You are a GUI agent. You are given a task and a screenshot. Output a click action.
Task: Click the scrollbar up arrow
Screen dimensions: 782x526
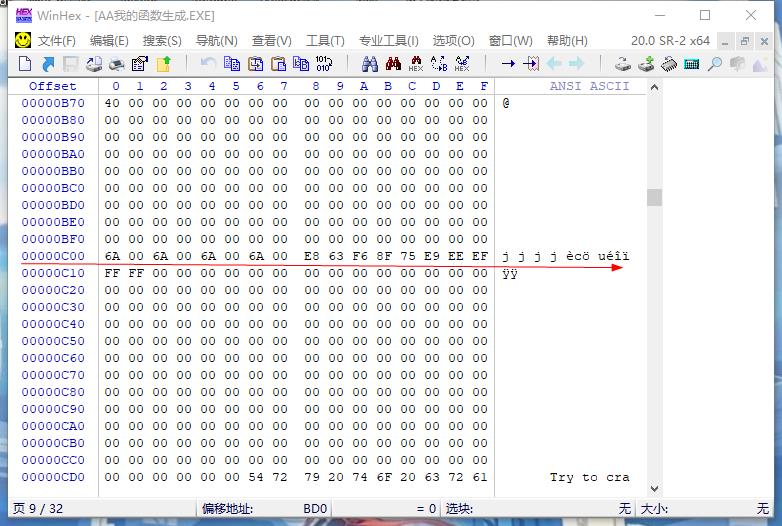pyautogui.click(x=654, y=87)
